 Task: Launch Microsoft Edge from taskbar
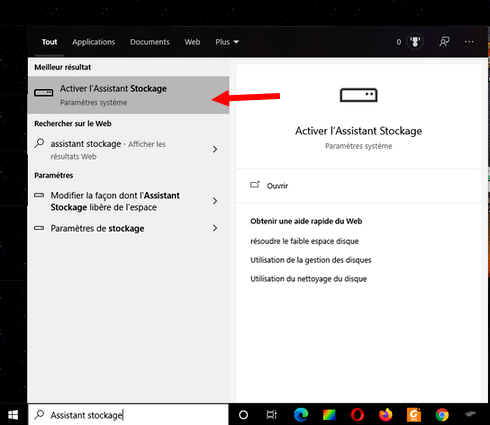point(301,415)
